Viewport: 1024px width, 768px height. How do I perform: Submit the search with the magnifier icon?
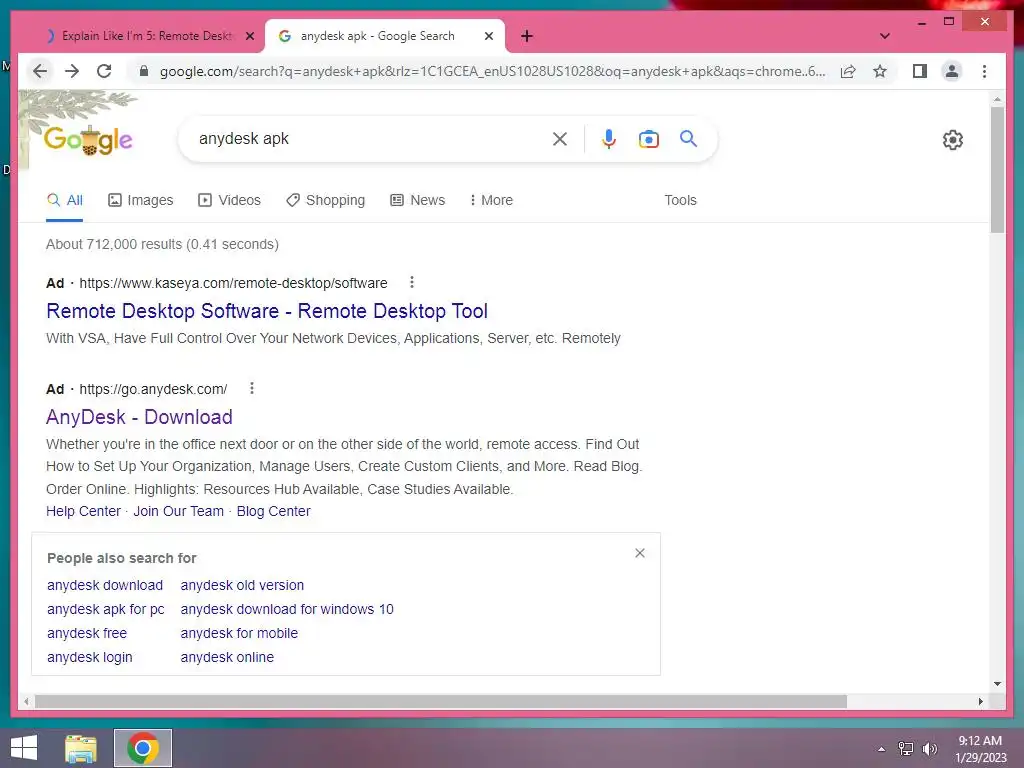pyautogui.click(x=688, y=138)
